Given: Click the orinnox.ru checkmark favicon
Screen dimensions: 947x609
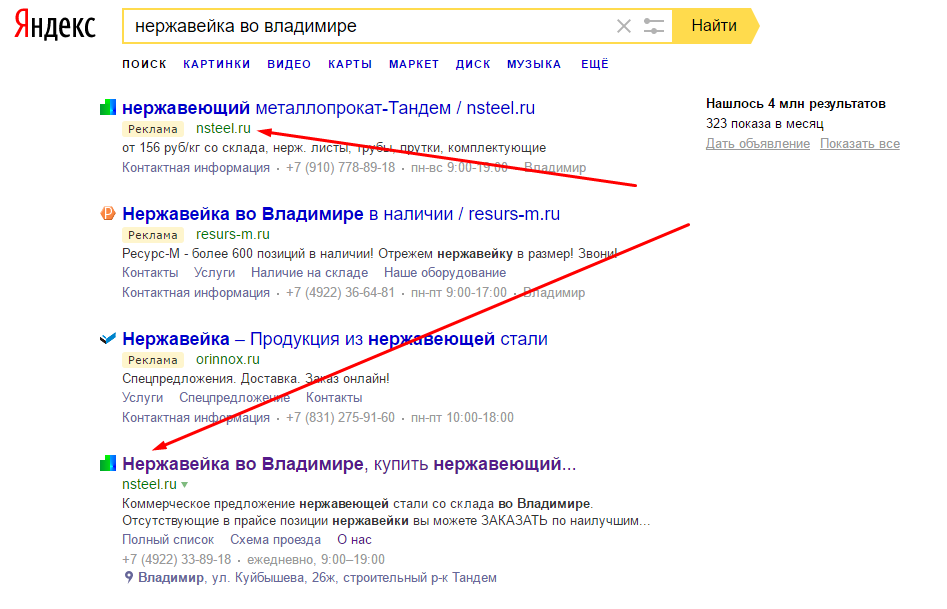Looking at the screenshot, I should click(108, 339).
